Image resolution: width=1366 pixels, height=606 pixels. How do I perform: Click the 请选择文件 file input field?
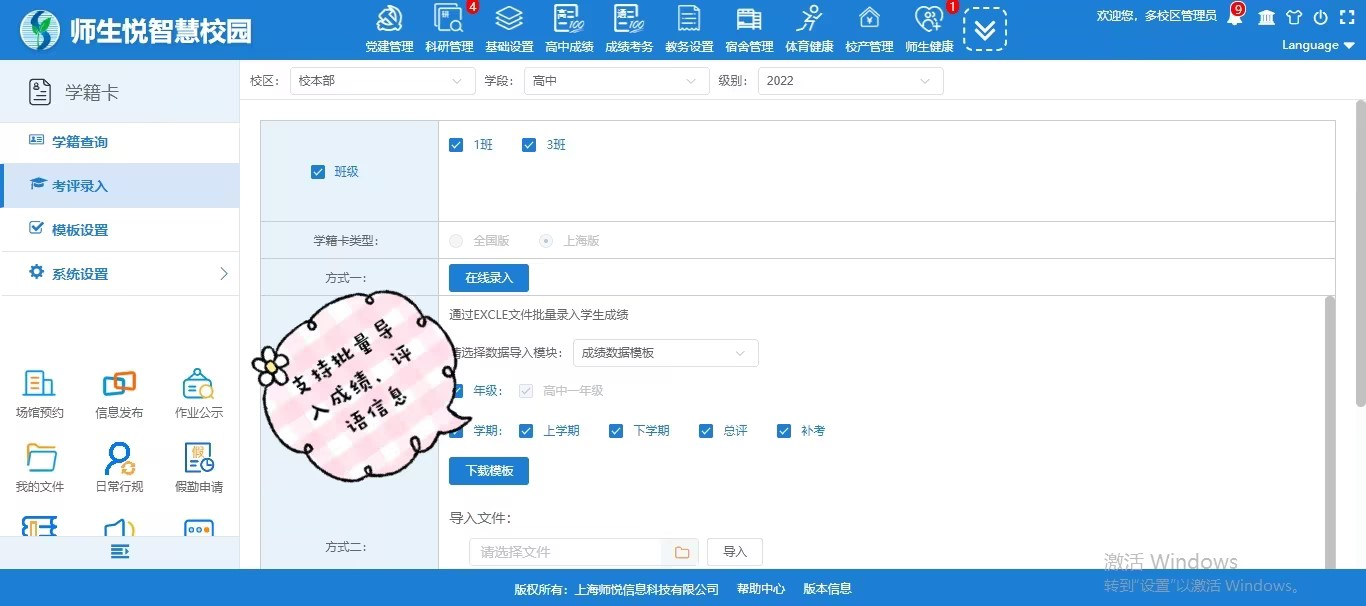565,552
